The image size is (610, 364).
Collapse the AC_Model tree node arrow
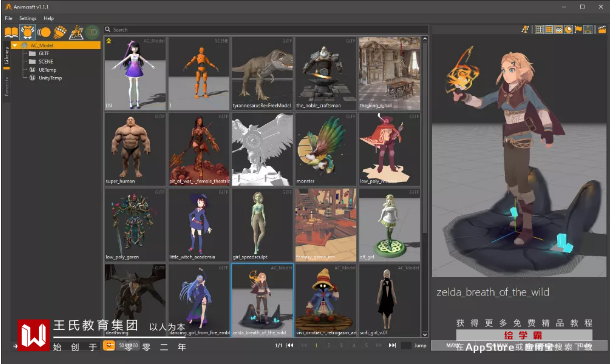(x=15, y=46)
